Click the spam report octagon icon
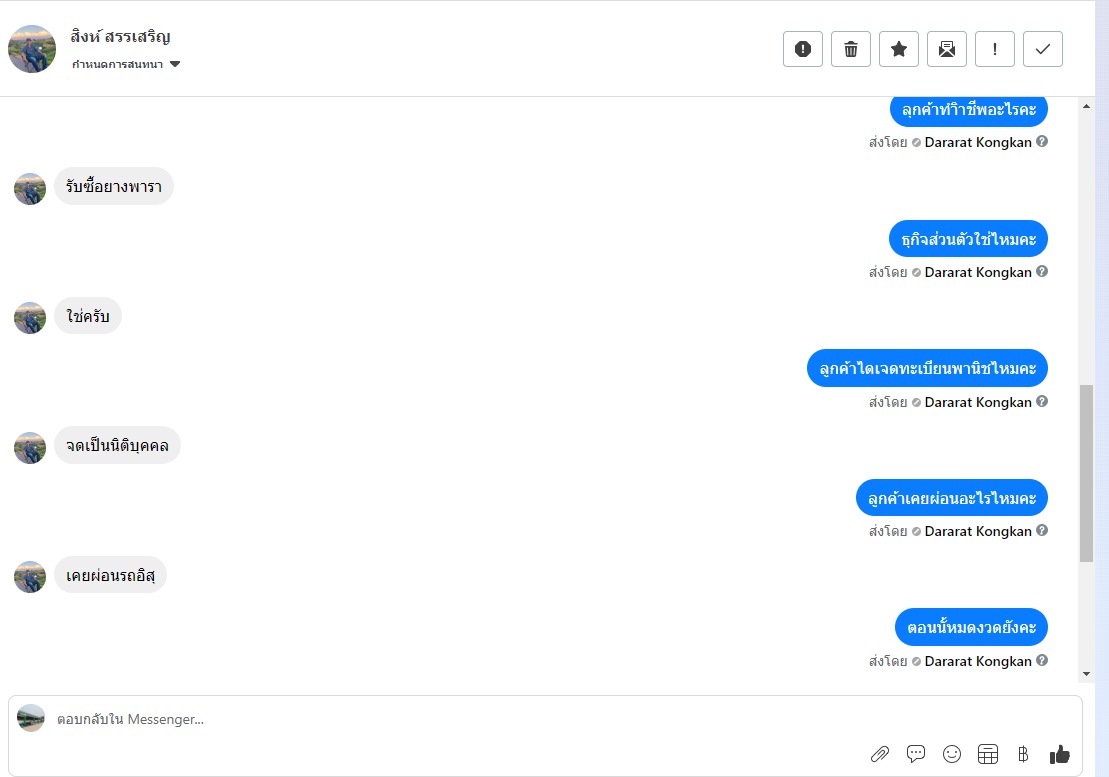1109x777 pixels. 802,49
